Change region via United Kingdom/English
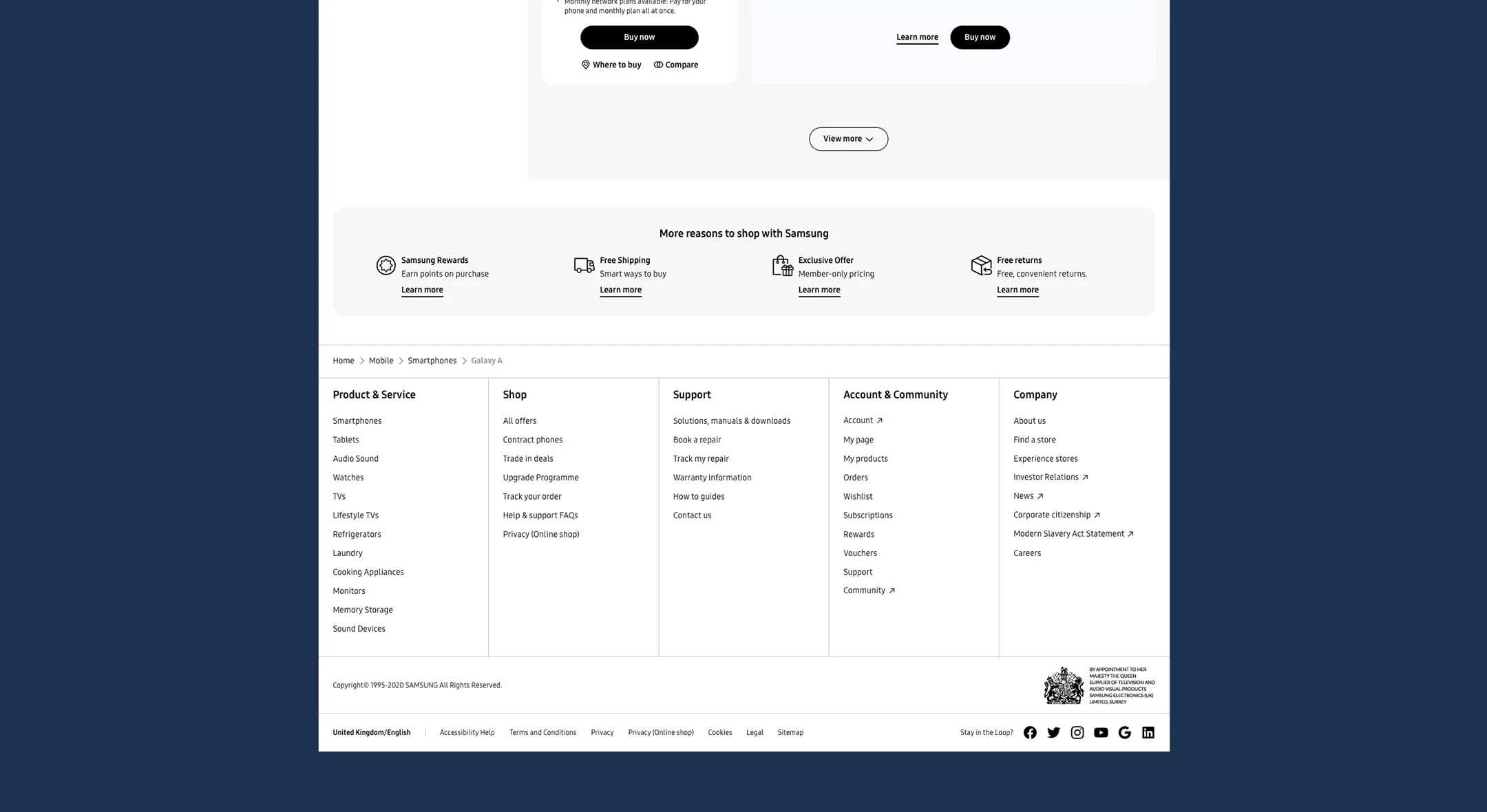 coord(371,732)
